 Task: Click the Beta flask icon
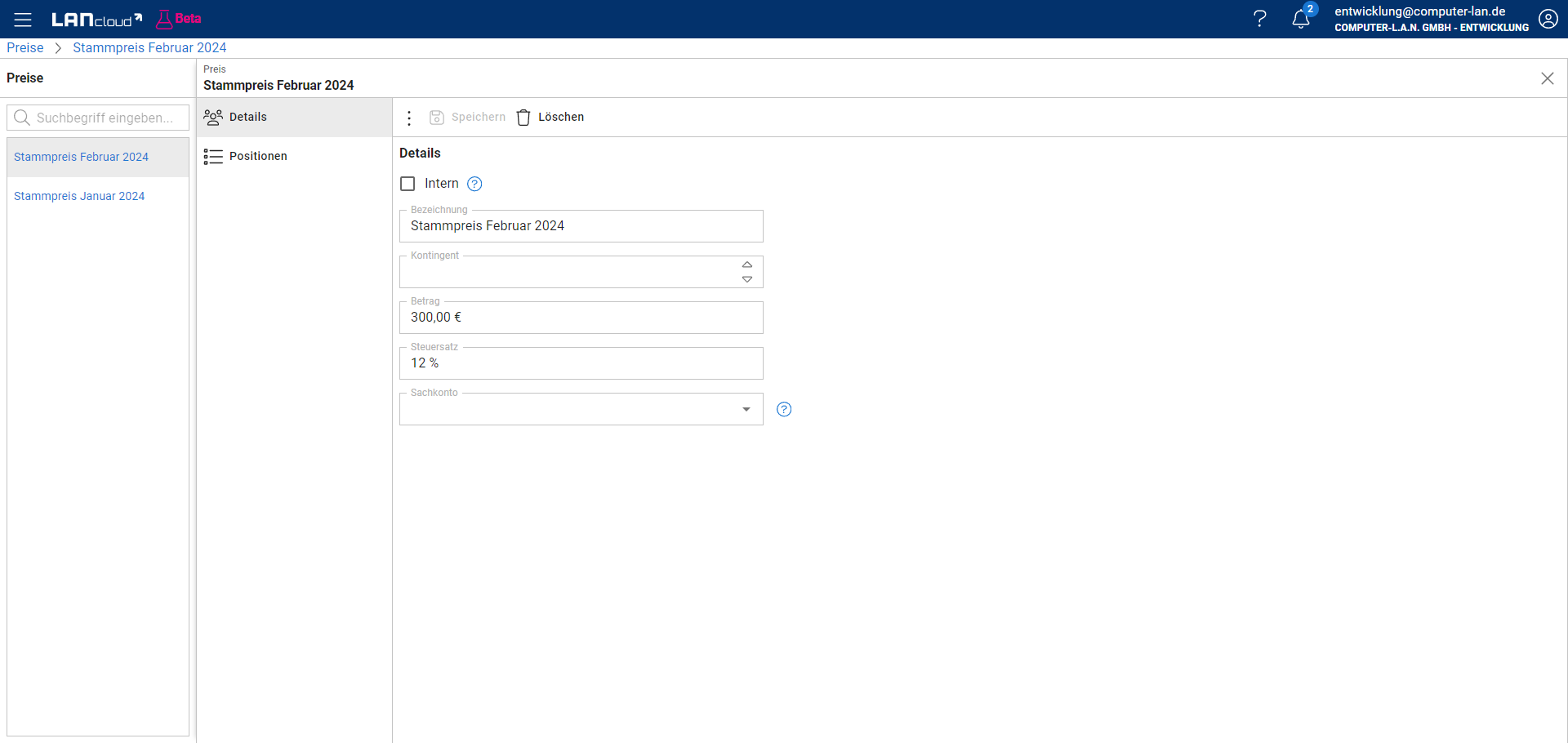tap(164, 19)
